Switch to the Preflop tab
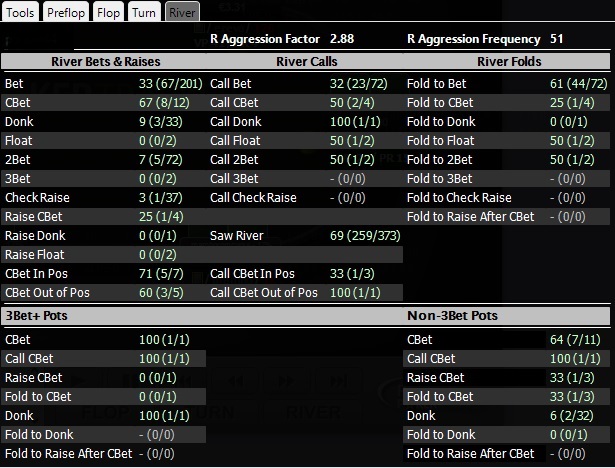 tap(66, 12)
